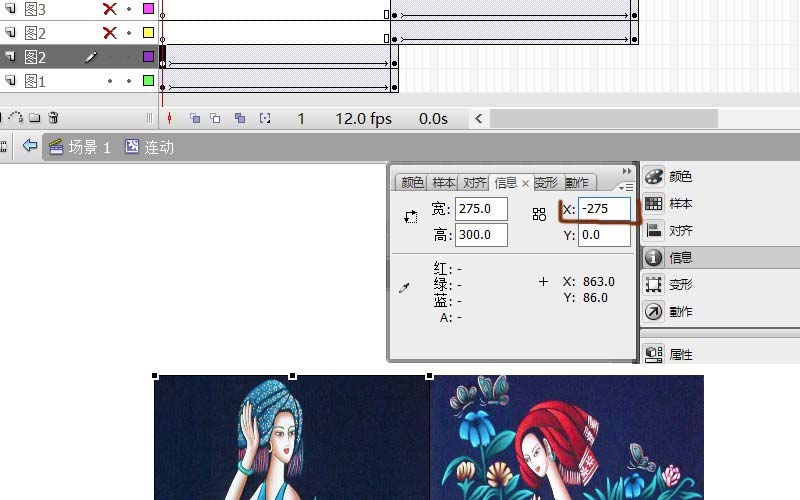Toggle outline on green 图1 swatch
Image resolution: width=800 pixels, height=500 pixels.
148,80
